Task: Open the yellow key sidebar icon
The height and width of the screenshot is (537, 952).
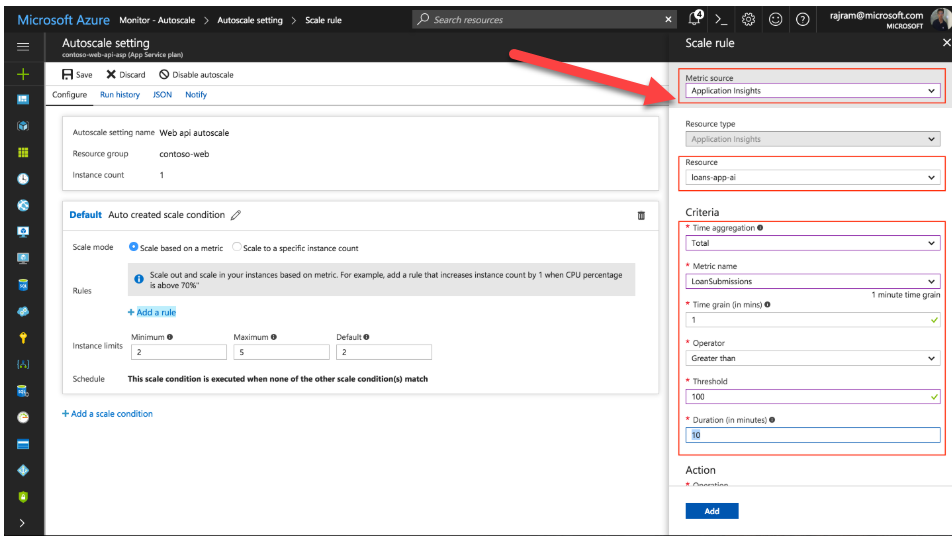Action: pyautogui.click(x=23, y=338)
